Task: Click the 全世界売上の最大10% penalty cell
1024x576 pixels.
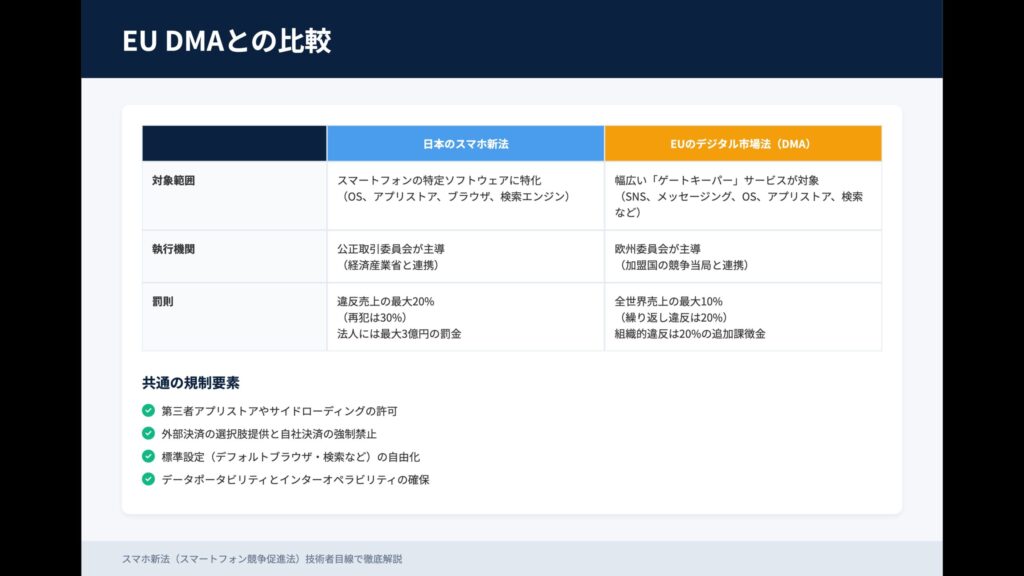Action: pyautogui.click(x=742, y=317)
